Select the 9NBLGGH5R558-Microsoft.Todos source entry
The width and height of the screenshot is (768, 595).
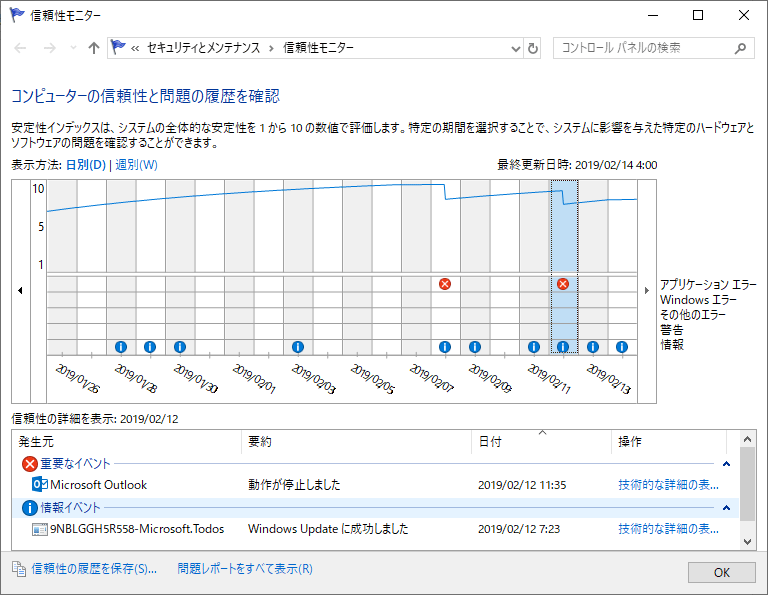coord(137,529)
